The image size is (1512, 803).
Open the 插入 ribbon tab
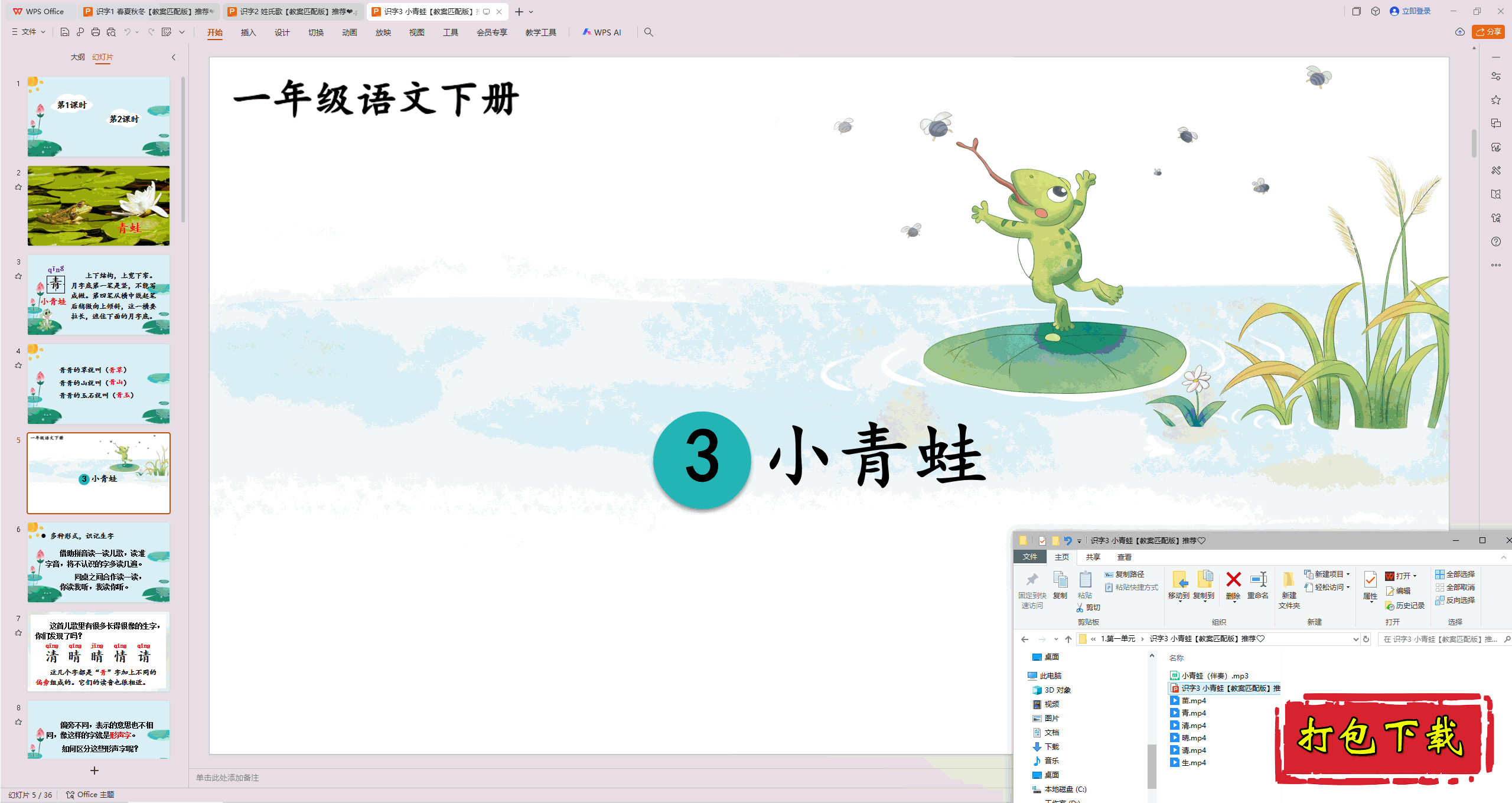(x=248, y=32)
